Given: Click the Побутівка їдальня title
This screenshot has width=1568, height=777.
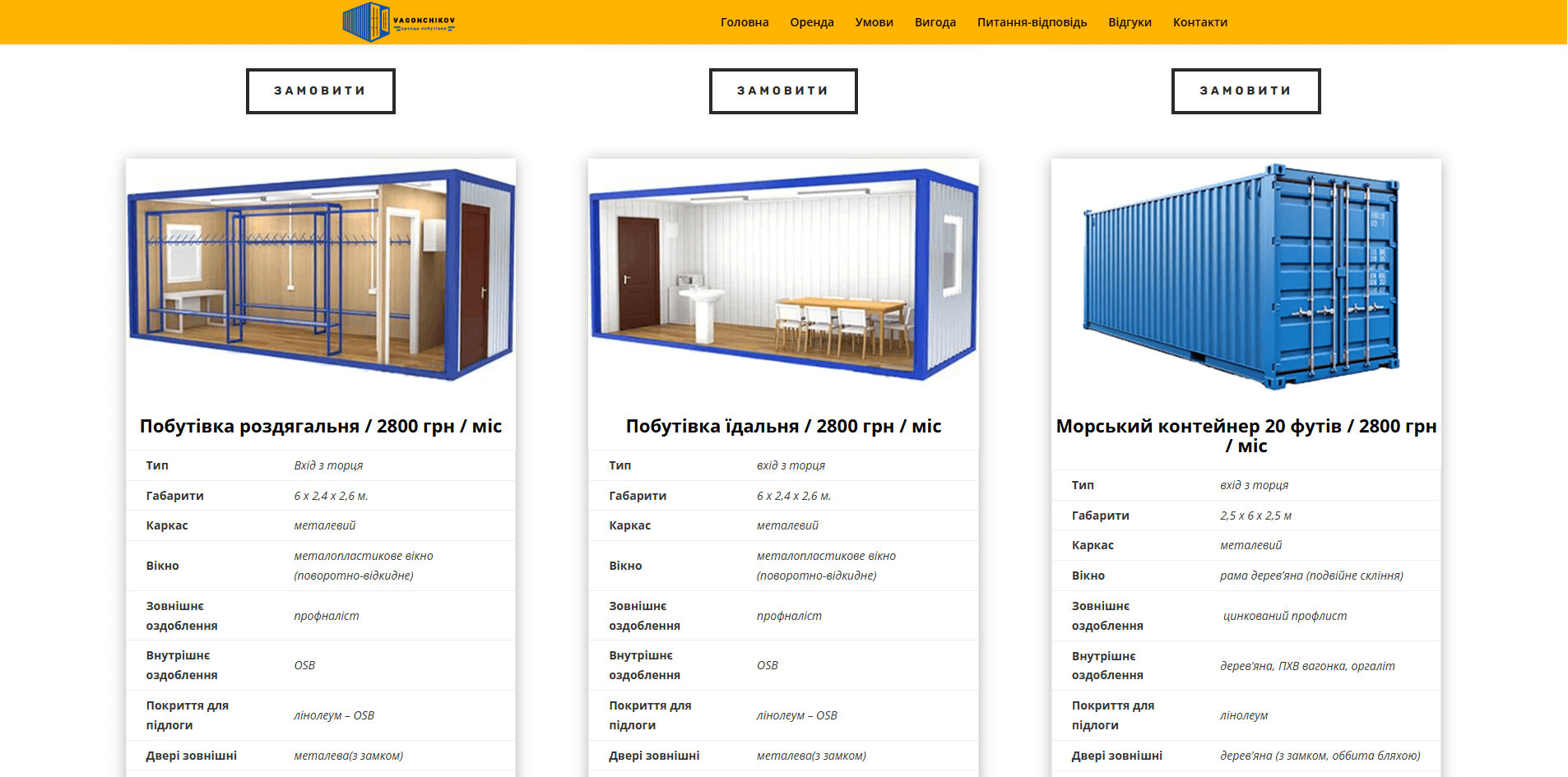Looking at the screenshot, I should pyautogui.click(x=783, y=426).
